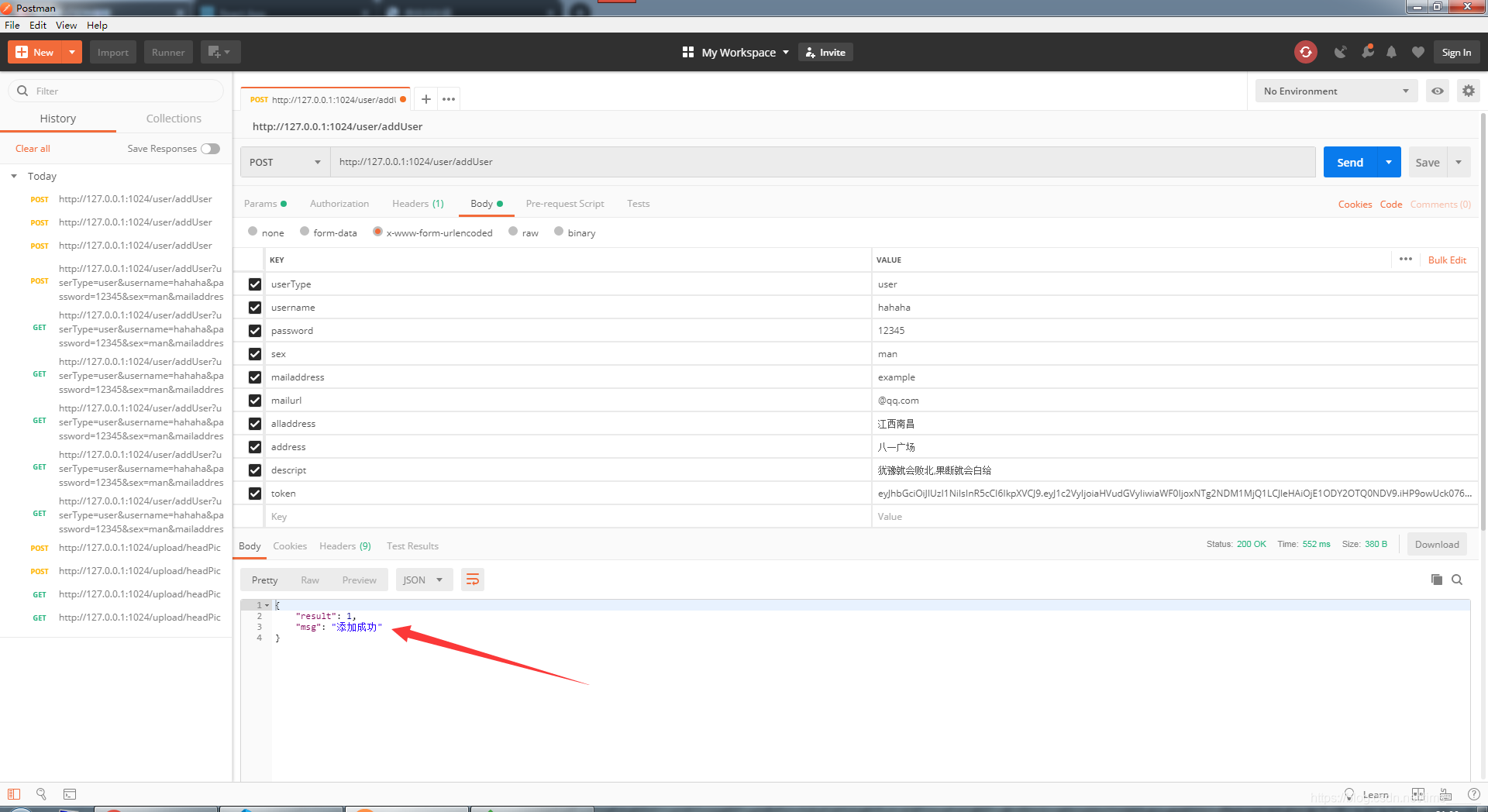Image resolution: width=1488 pixels, height=812 pixels.
Task: Toggle sidebar icon in bottom status bar
Action: [14, 794]
